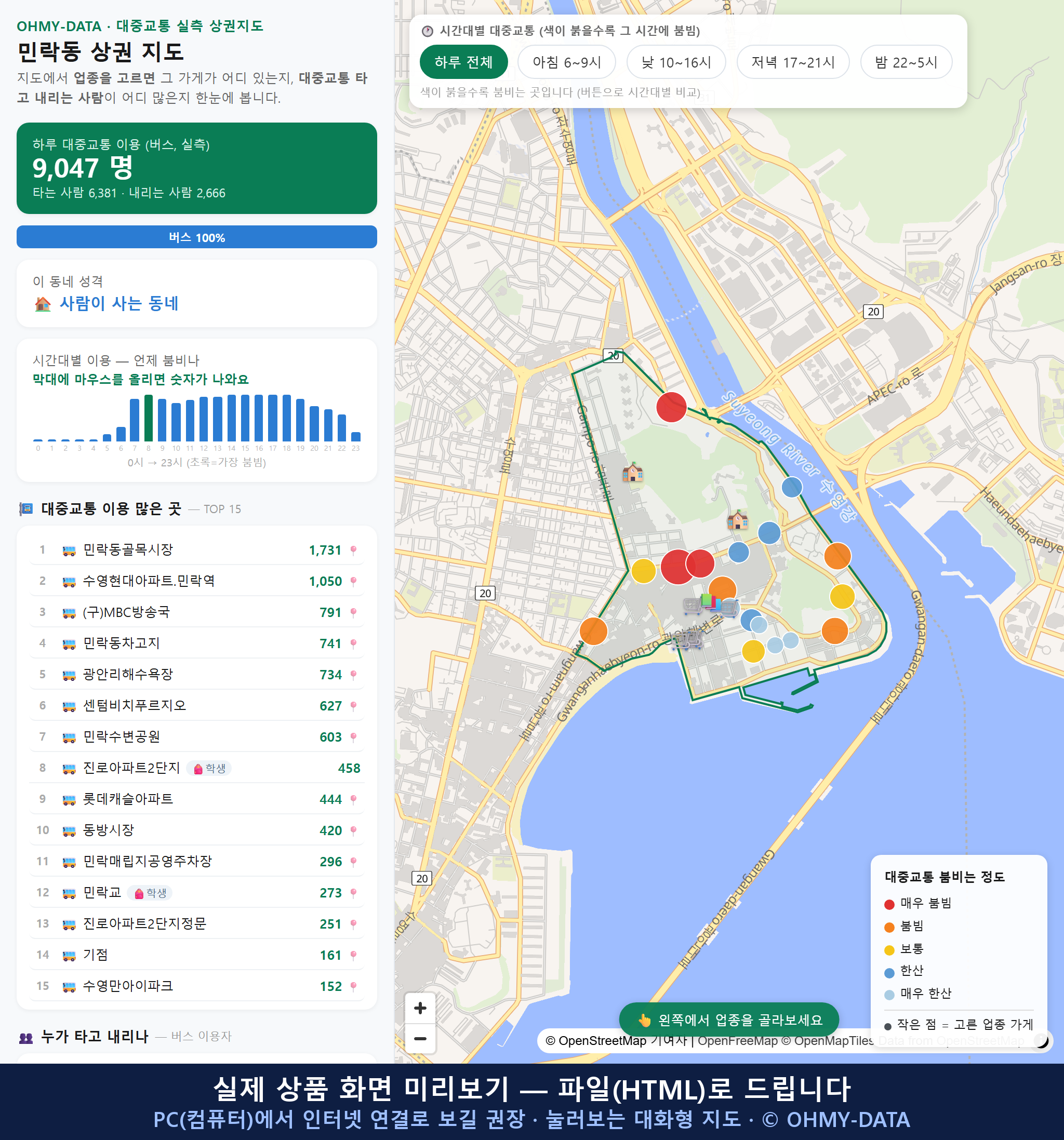Select the green peak bar at hour 8
1064x1140 pixels.
[x=149, y=418]
